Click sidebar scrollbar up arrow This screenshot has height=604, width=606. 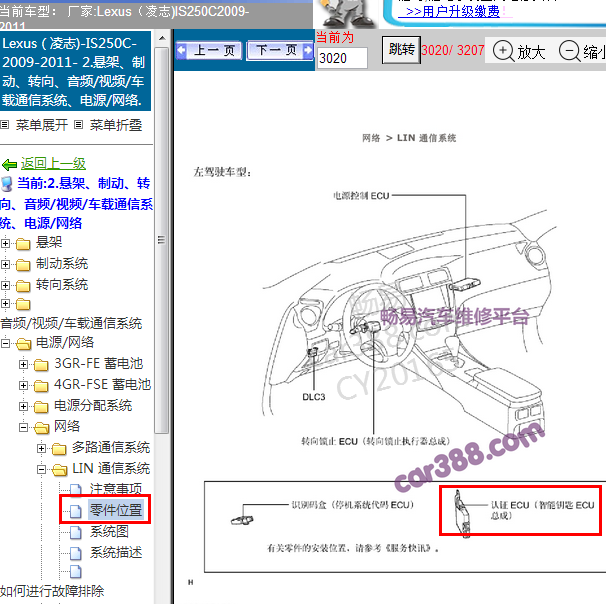coord(162,38)
